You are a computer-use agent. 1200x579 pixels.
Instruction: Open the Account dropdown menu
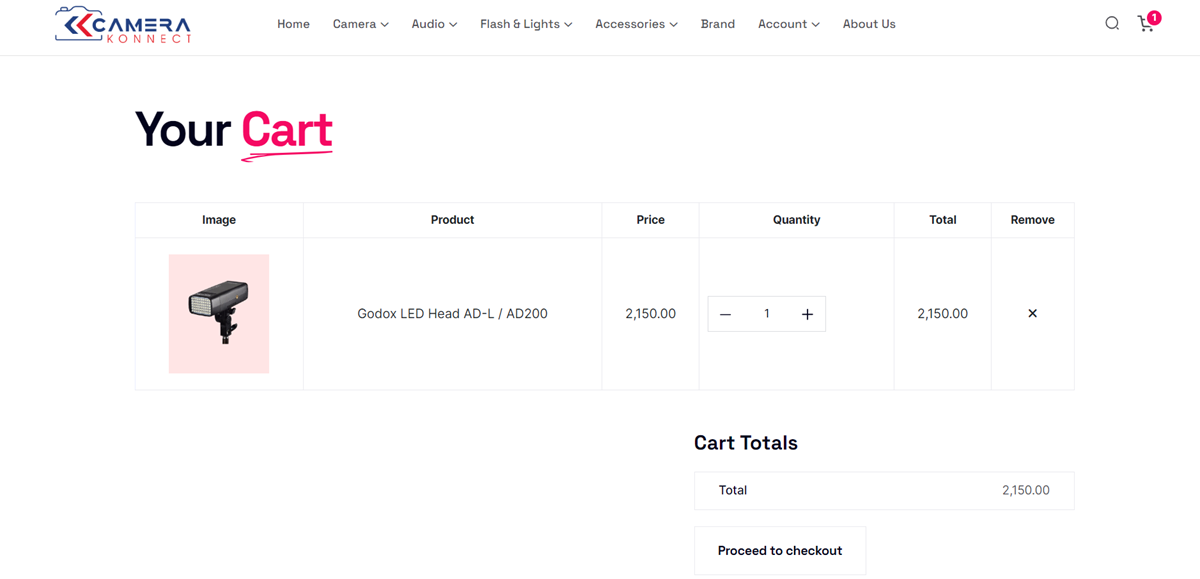[788, 24]
